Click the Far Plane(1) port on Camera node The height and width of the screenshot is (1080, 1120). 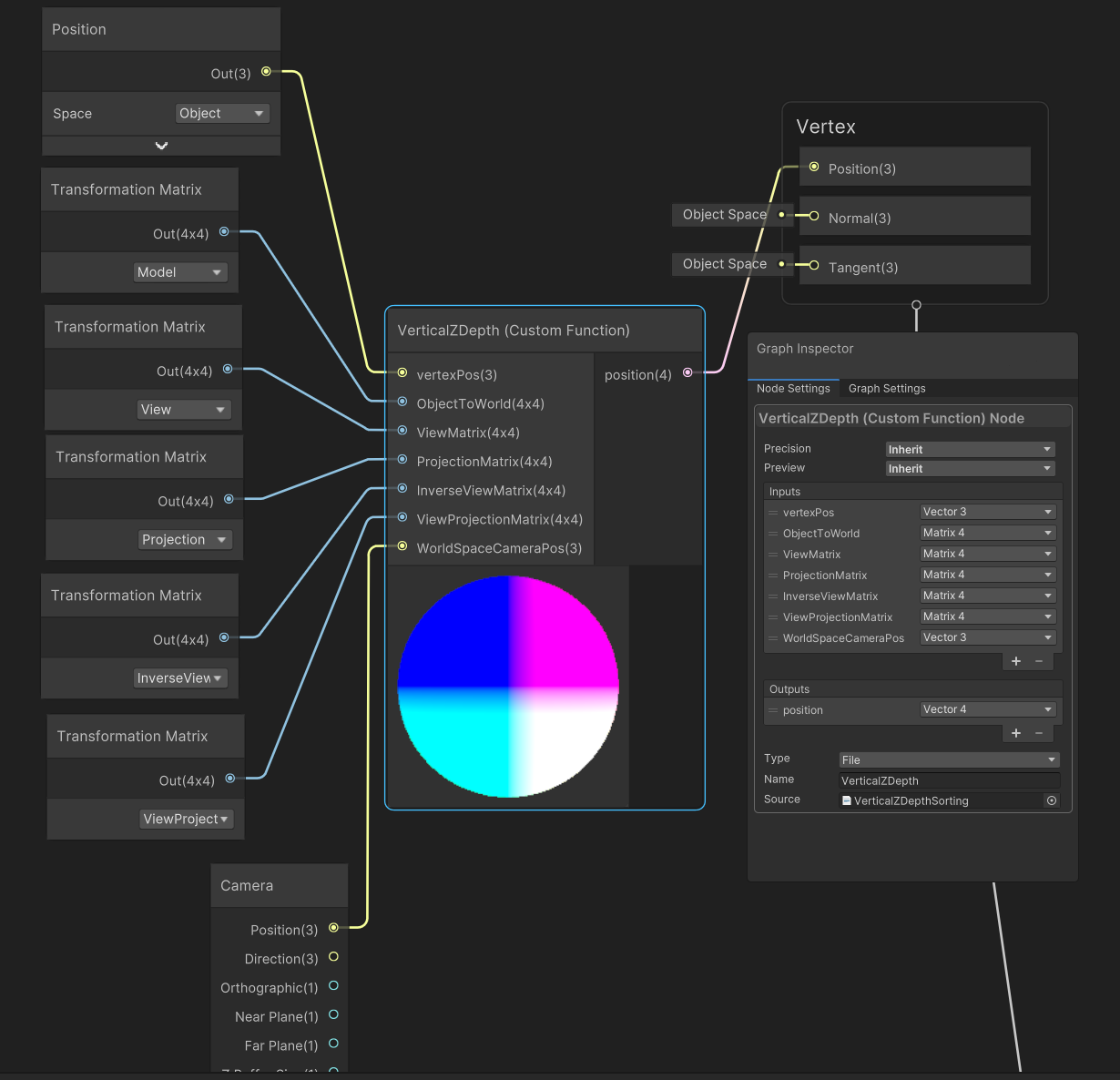point(333,1044)
